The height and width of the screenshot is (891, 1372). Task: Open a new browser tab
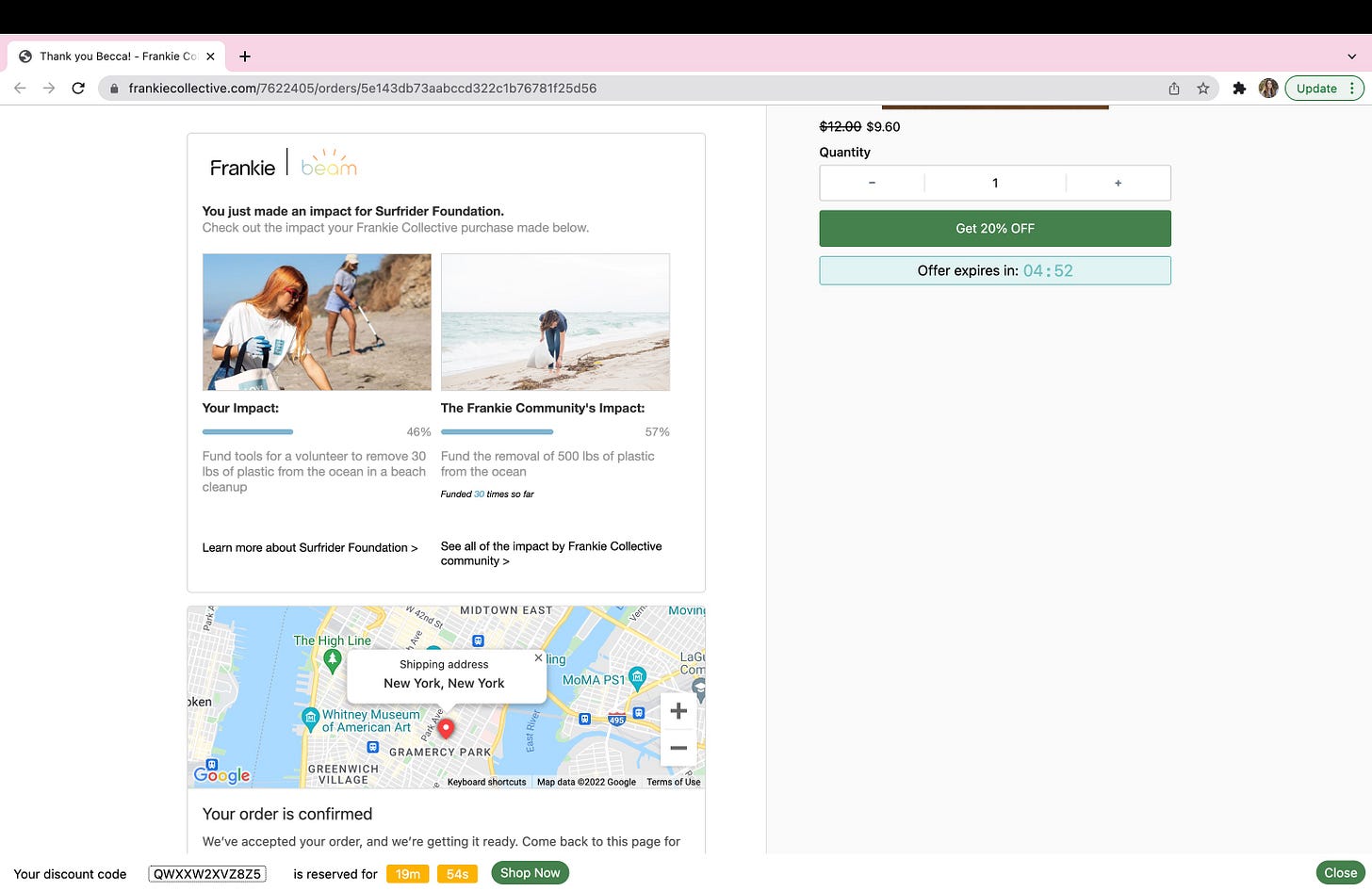245,57
